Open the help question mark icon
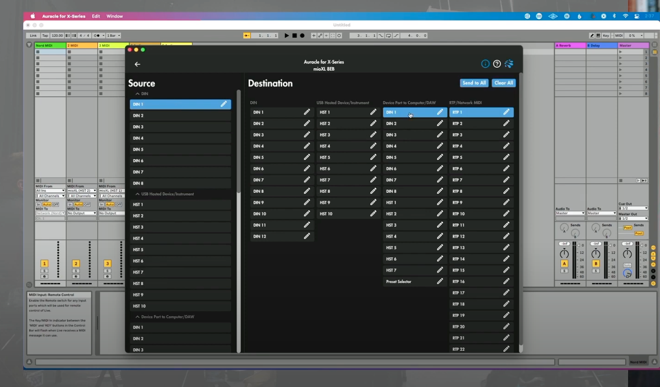The image size is (660, 387). (497, 64)
